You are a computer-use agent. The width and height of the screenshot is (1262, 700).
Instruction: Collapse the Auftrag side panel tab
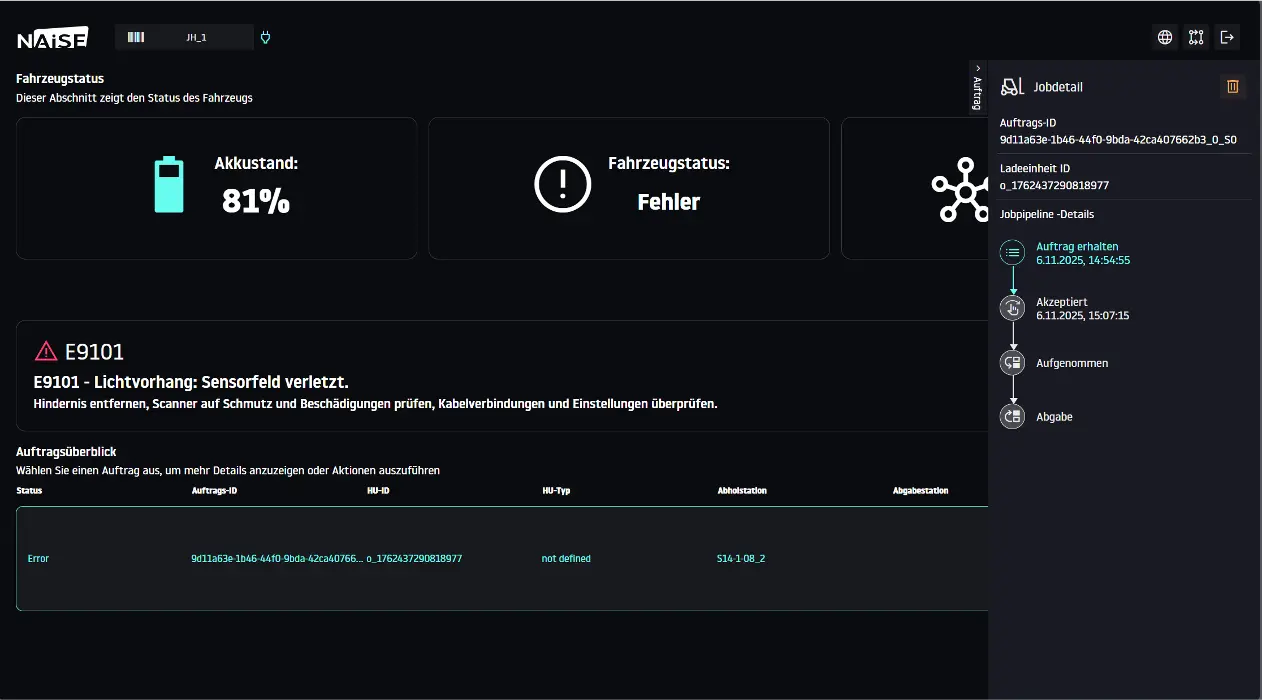pos(977,87)
